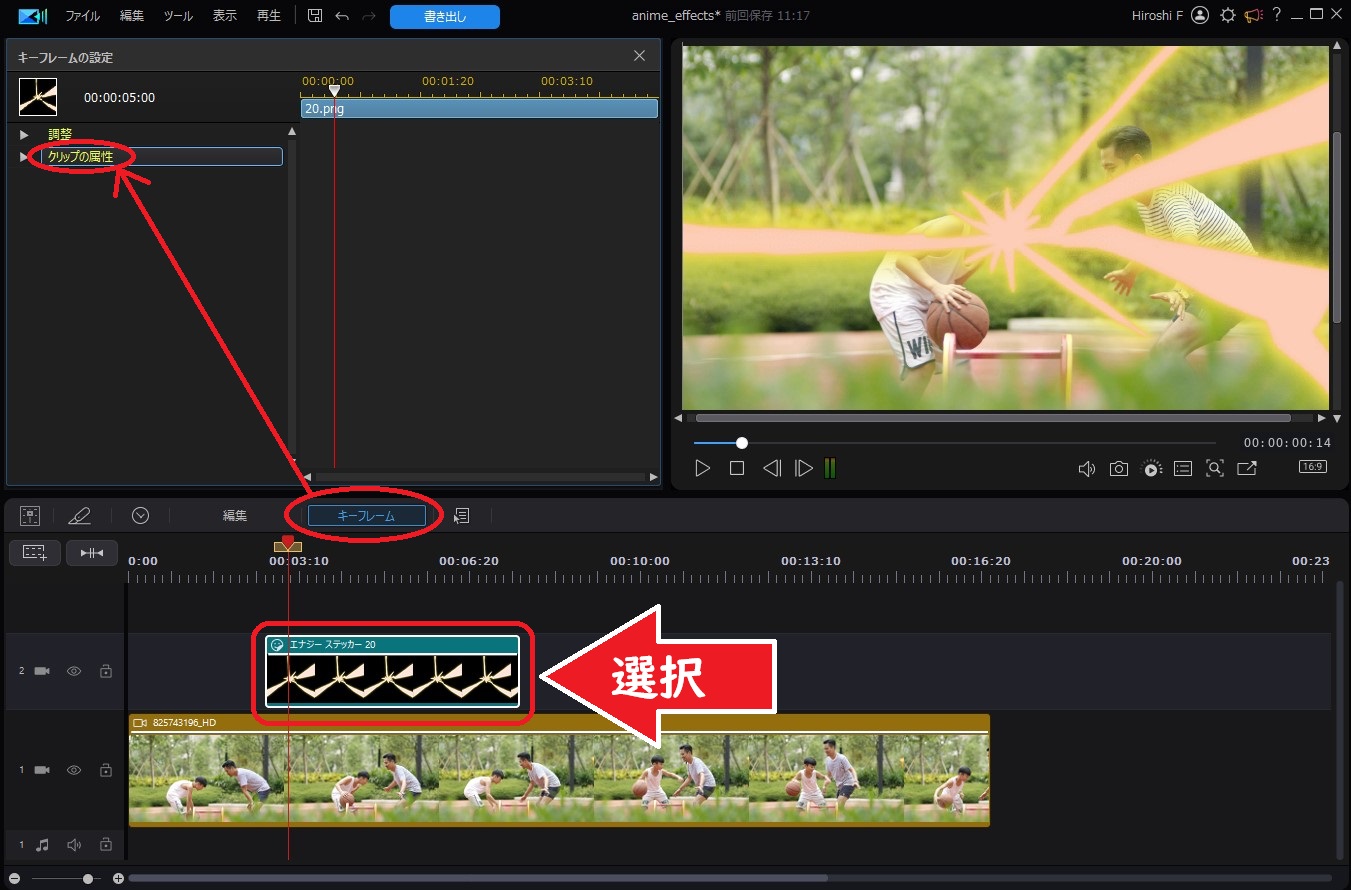Toggle visibility of video track 1
Screen dimensions: 1351x890
[x=74, y=770]
